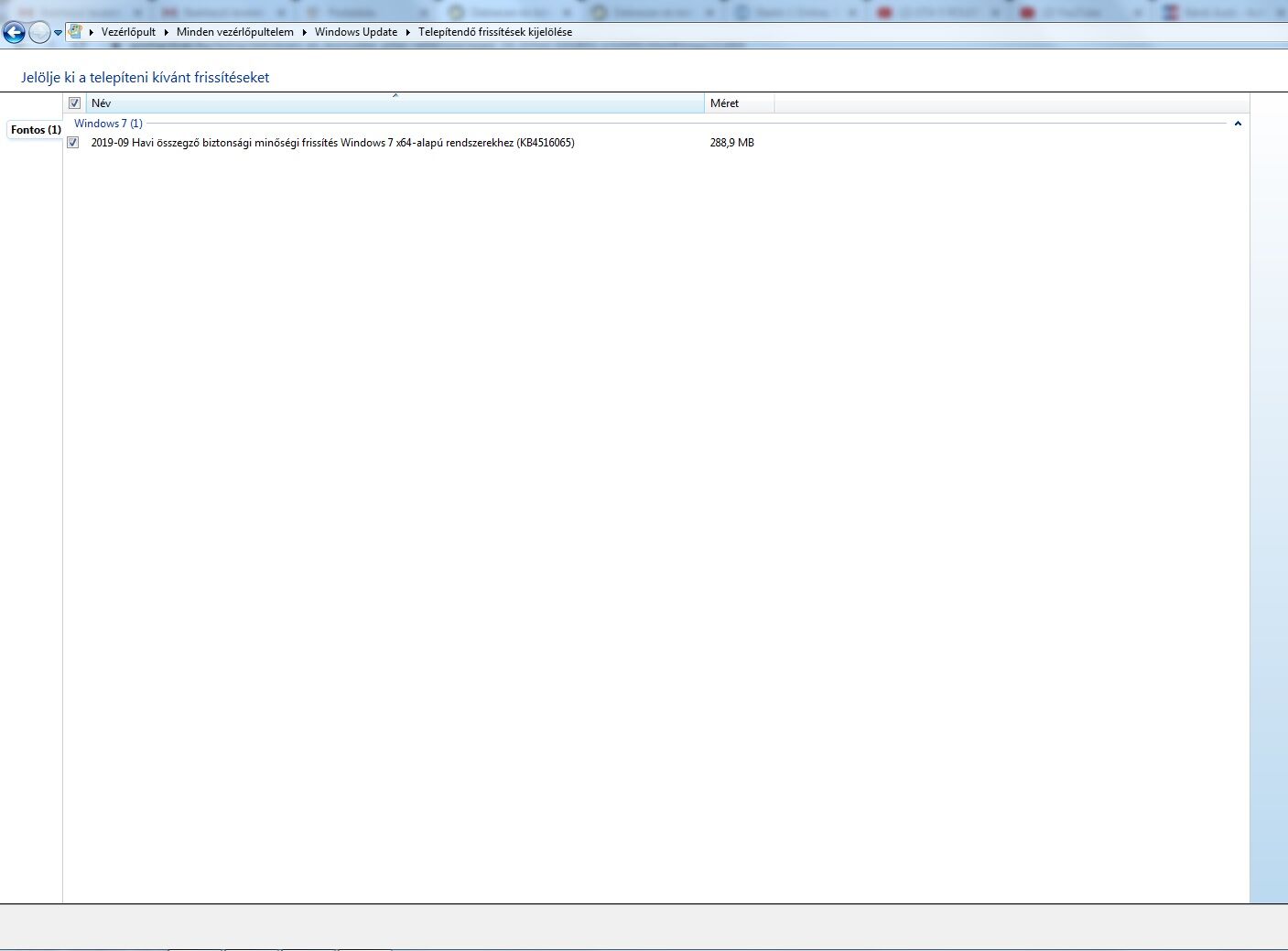Go to Windows Update breadcrumb
The width and height of the screenshot is (1288, 951).
[356, 32]
